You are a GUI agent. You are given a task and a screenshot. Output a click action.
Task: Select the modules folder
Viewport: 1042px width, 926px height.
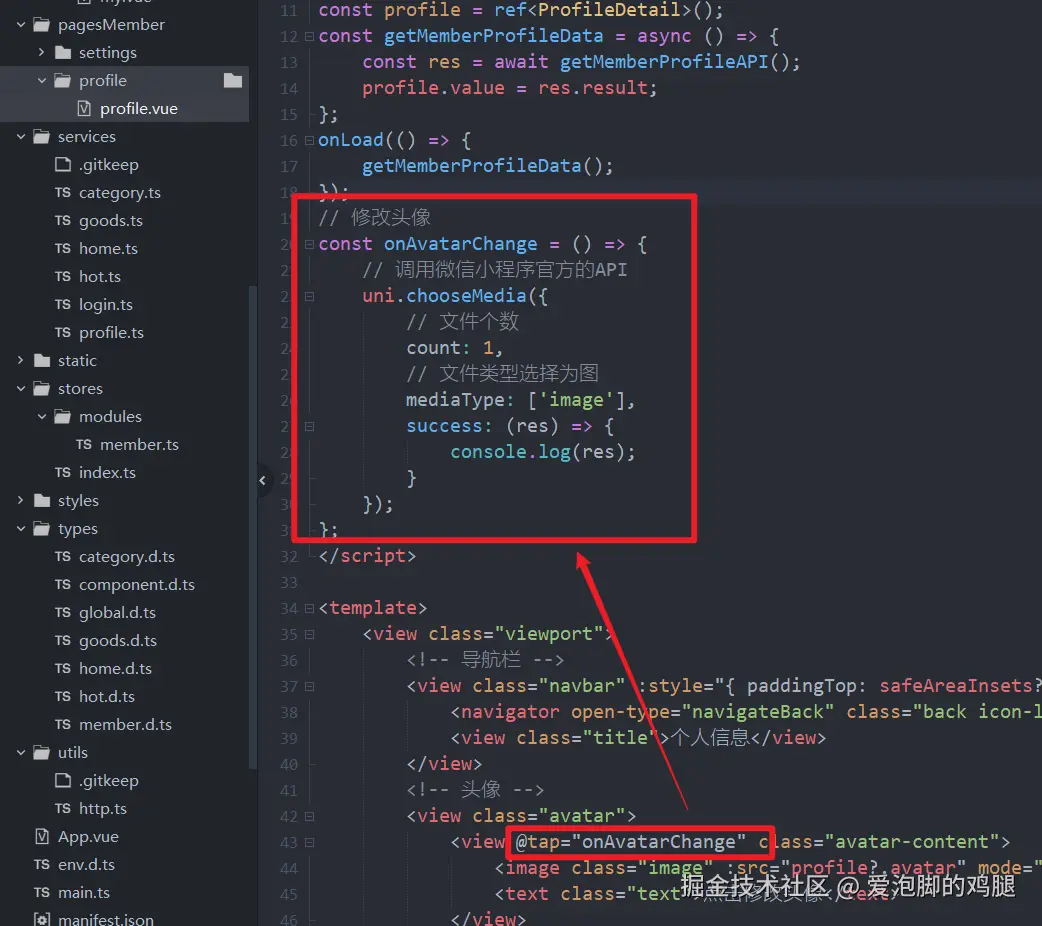point(110,416)
